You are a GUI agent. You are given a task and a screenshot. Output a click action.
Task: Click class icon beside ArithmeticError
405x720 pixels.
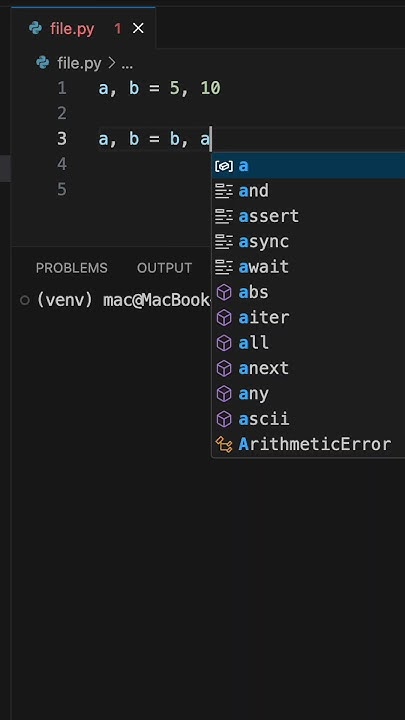click(x=224, y=444)
